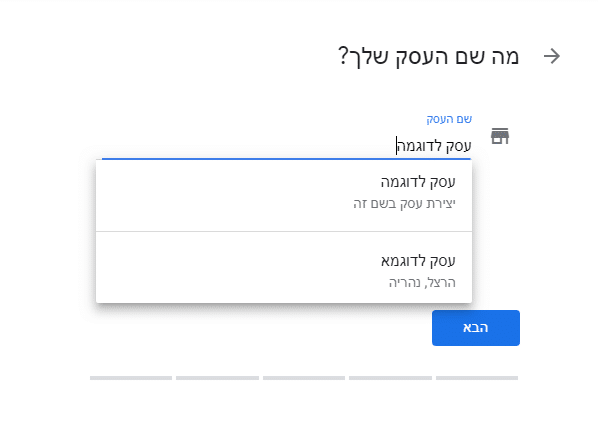Click the blue 'הבא' next button
This screenshot has height=436, width=598.
point(476,328)
